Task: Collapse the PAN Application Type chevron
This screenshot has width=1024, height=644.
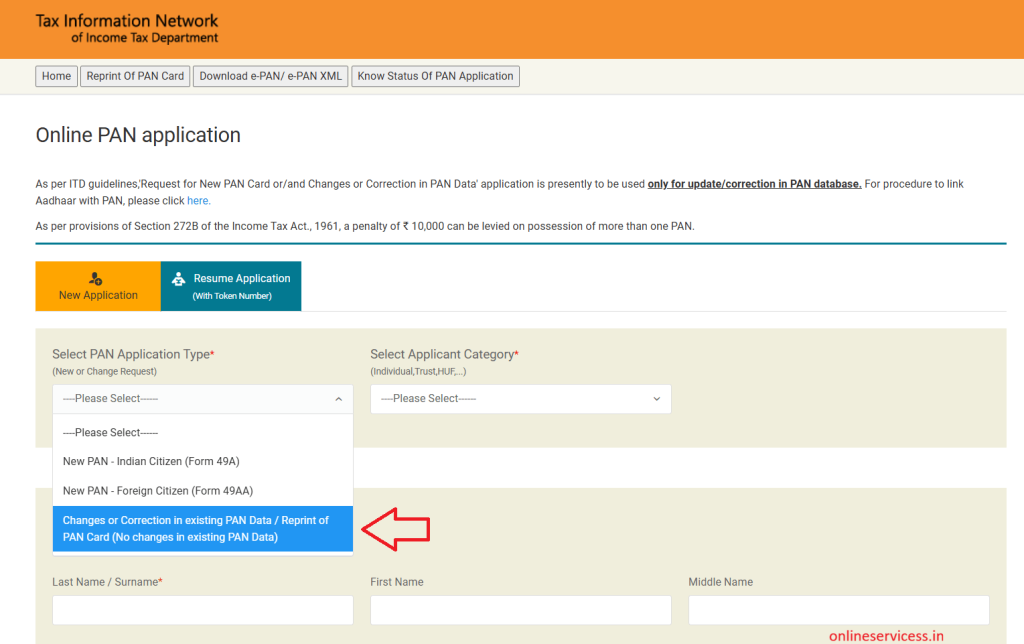Action: (337, 399)
